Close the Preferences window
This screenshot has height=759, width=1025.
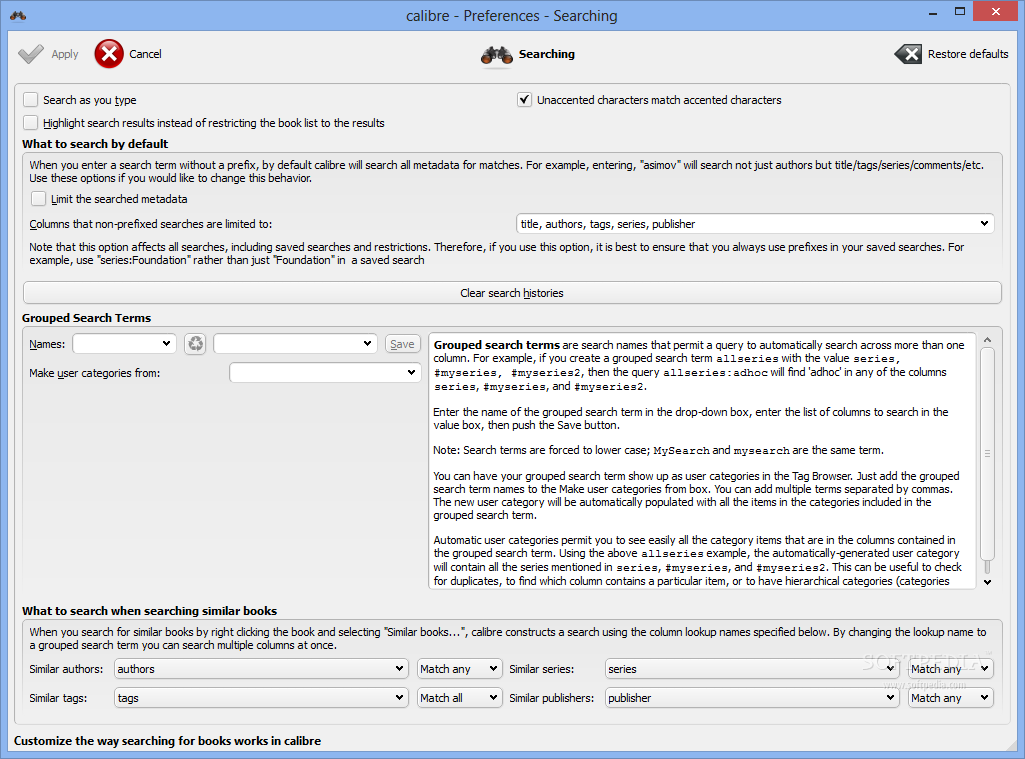996,12
